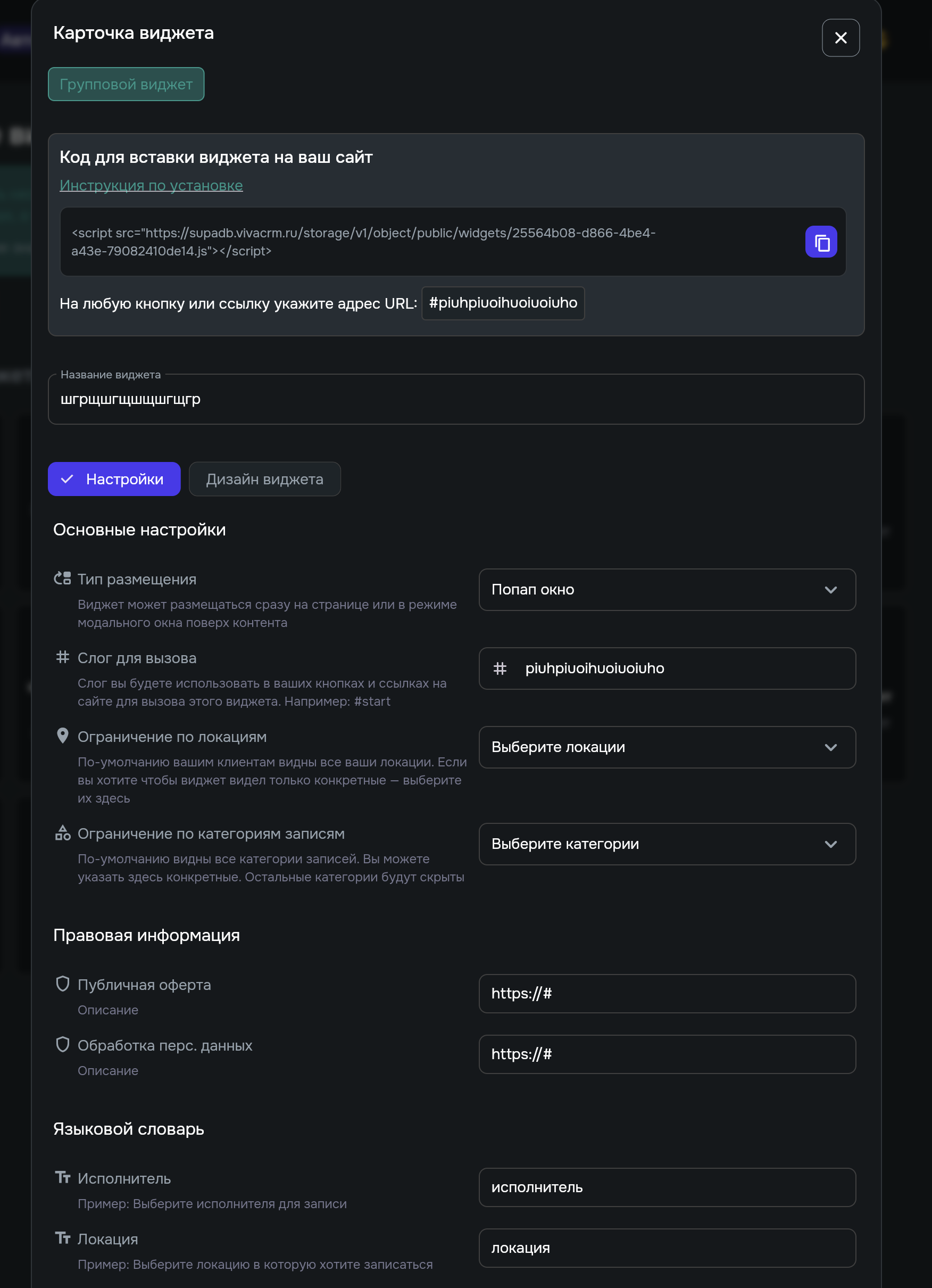Click the shield icon for public offer
Viewport: 932px width, 1288px height.
click(x=62, y=984)
